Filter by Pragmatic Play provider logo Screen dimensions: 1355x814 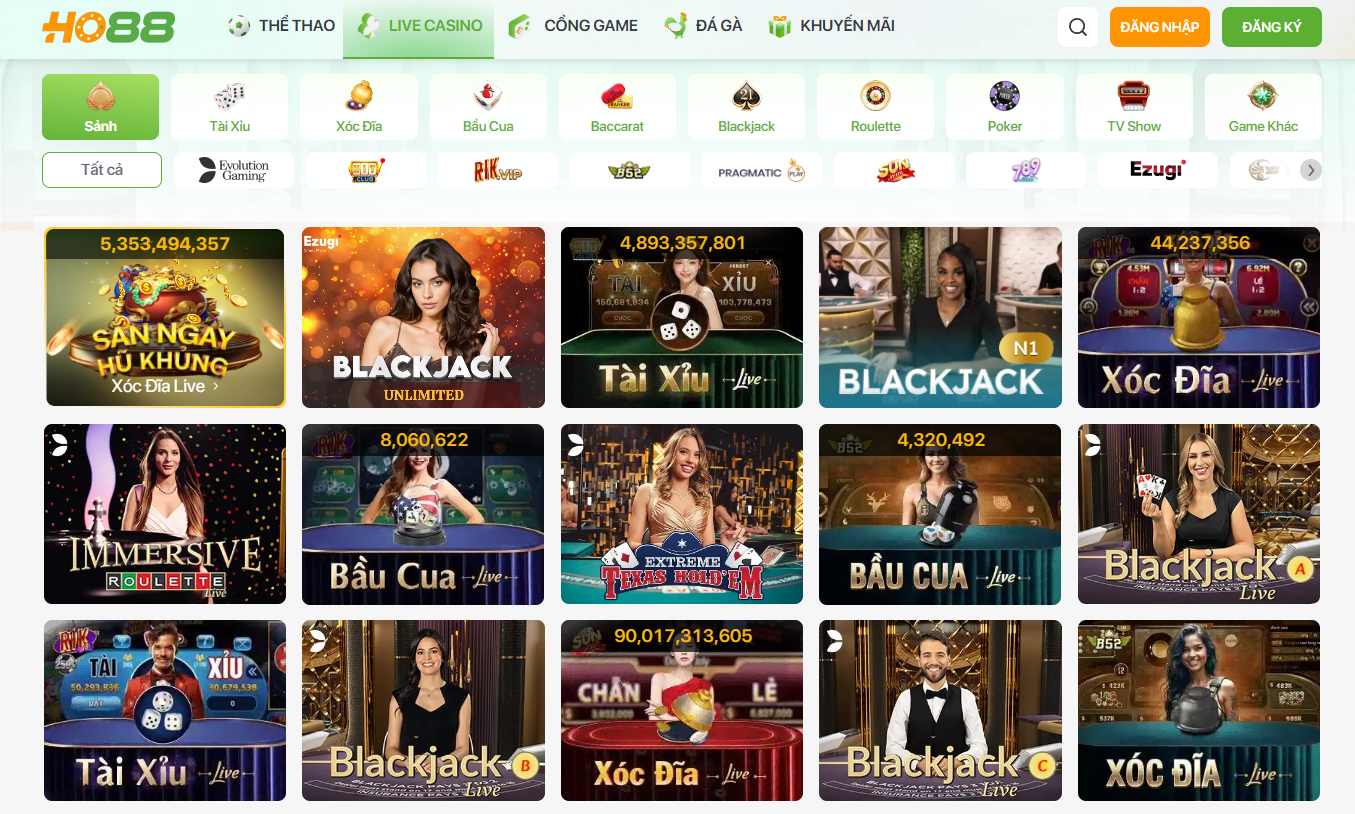(762, 170)
